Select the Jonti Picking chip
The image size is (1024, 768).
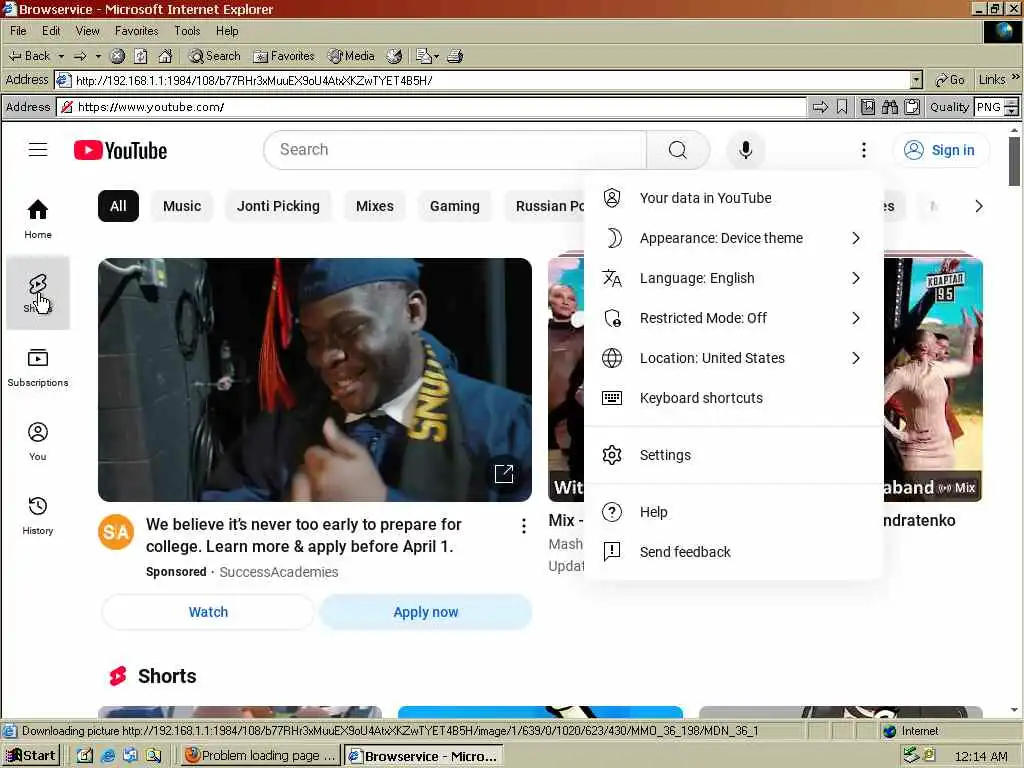tap(278, 206)
